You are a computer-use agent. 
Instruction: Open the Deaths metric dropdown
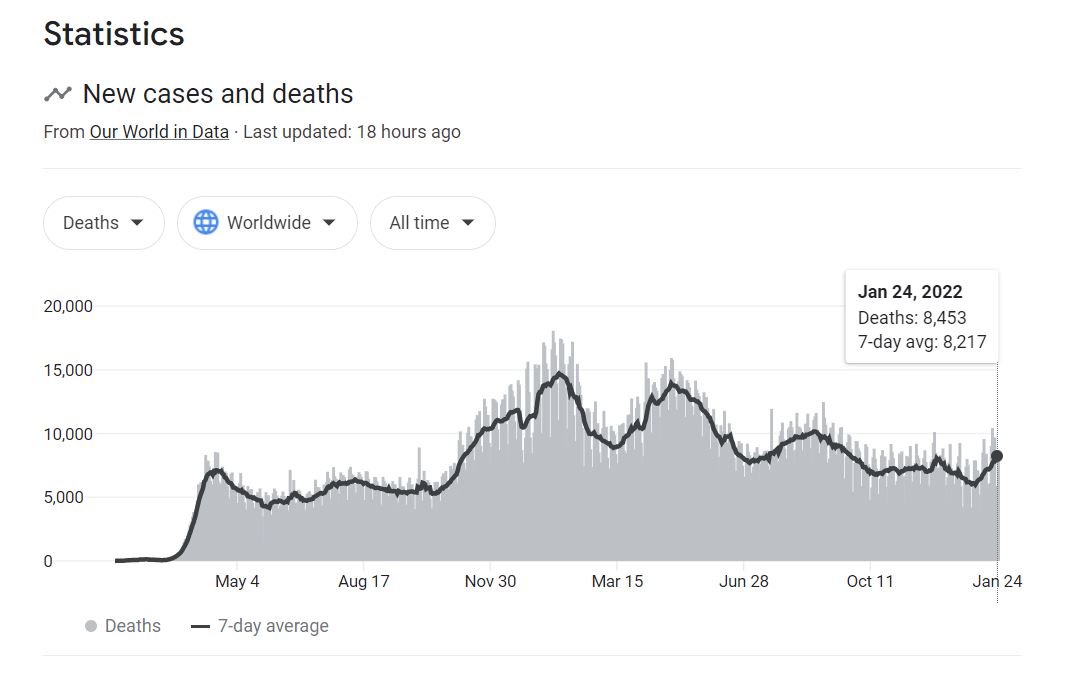pos(104,223)
